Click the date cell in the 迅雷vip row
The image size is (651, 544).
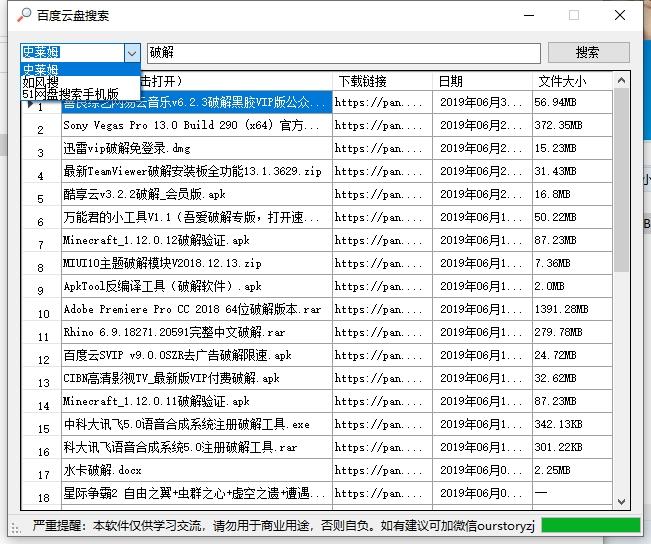coord(482,148)
